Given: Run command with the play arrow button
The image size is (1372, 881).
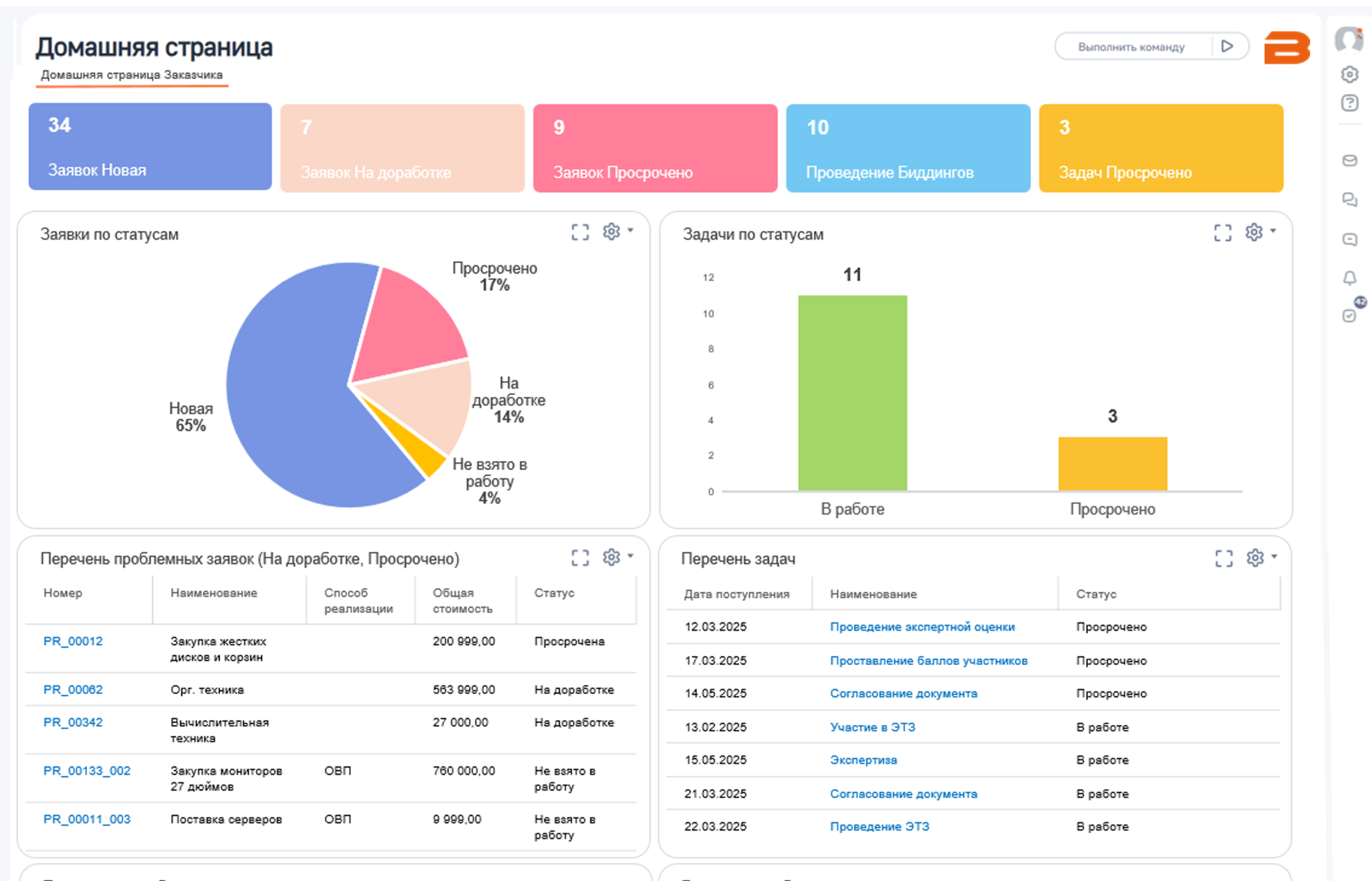Looking at the screenshot, I should click(1227, 46).
